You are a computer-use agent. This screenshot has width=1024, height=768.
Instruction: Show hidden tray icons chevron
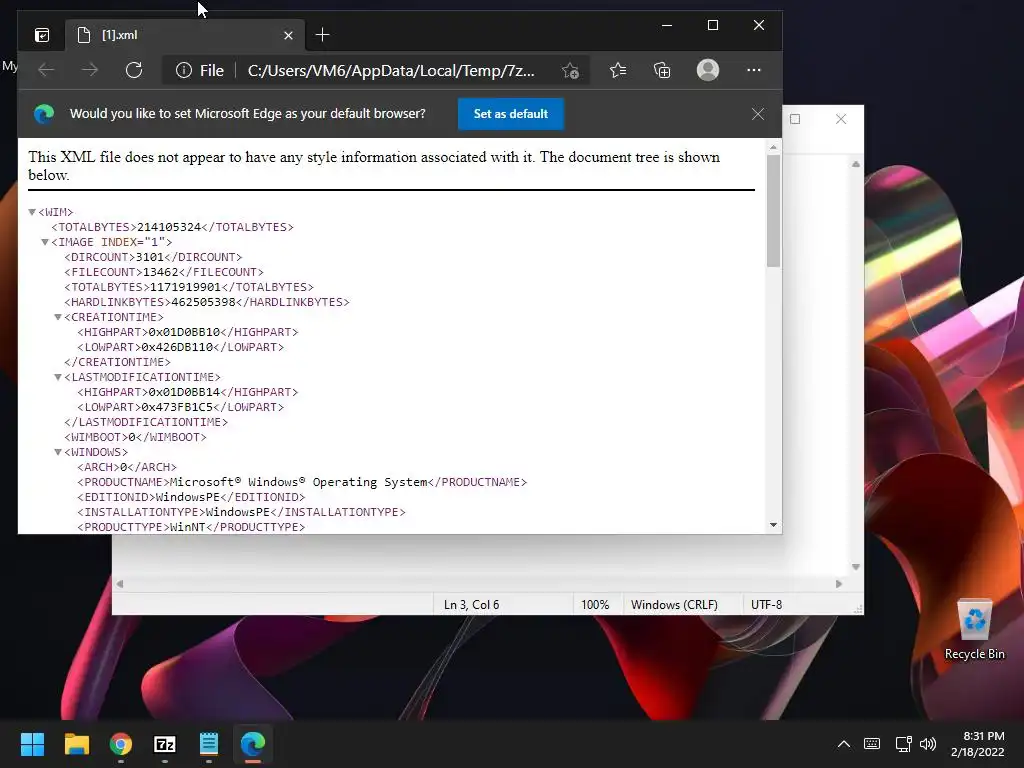click(844, 744)
